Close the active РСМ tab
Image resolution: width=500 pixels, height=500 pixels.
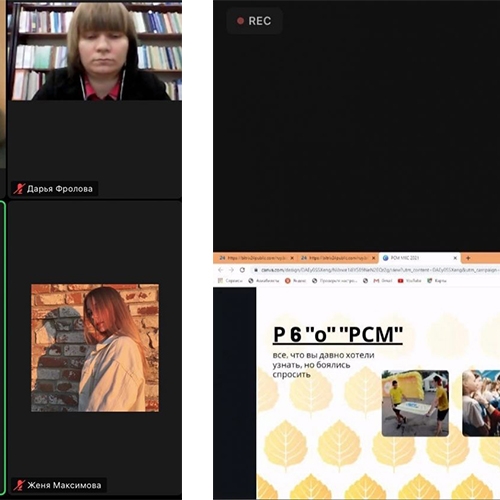(x=455, y=258)
